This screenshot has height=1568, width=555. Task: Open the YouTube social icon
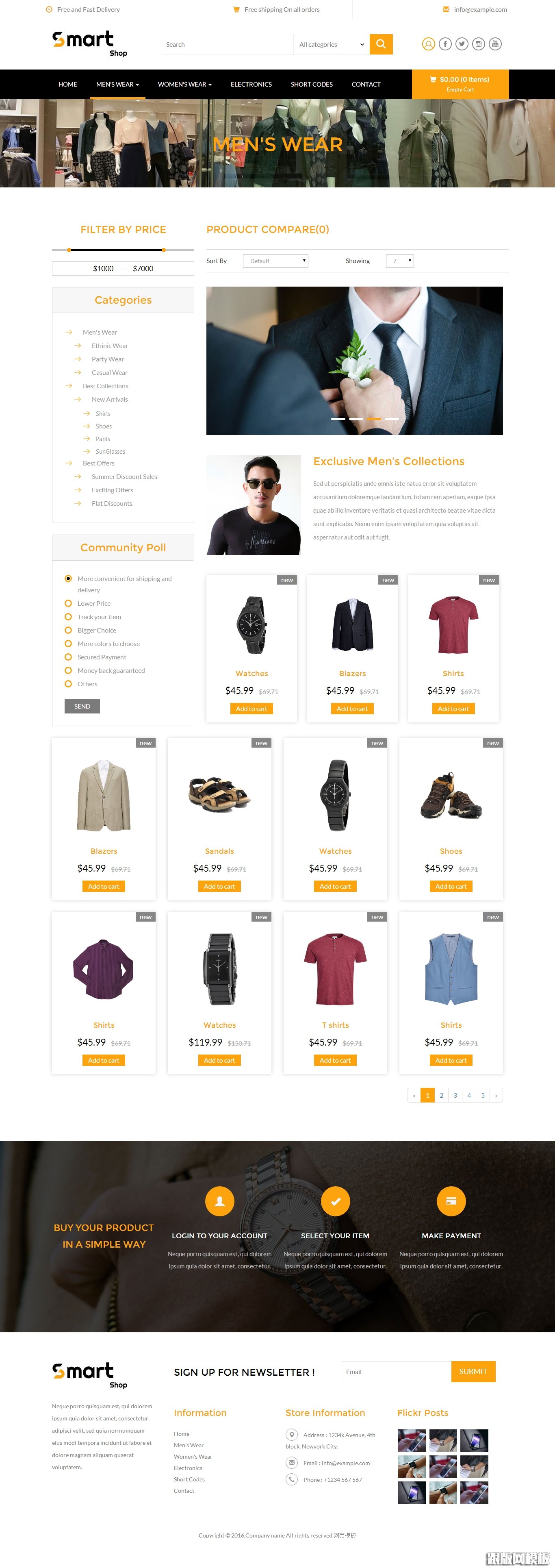tap(495, 44)
